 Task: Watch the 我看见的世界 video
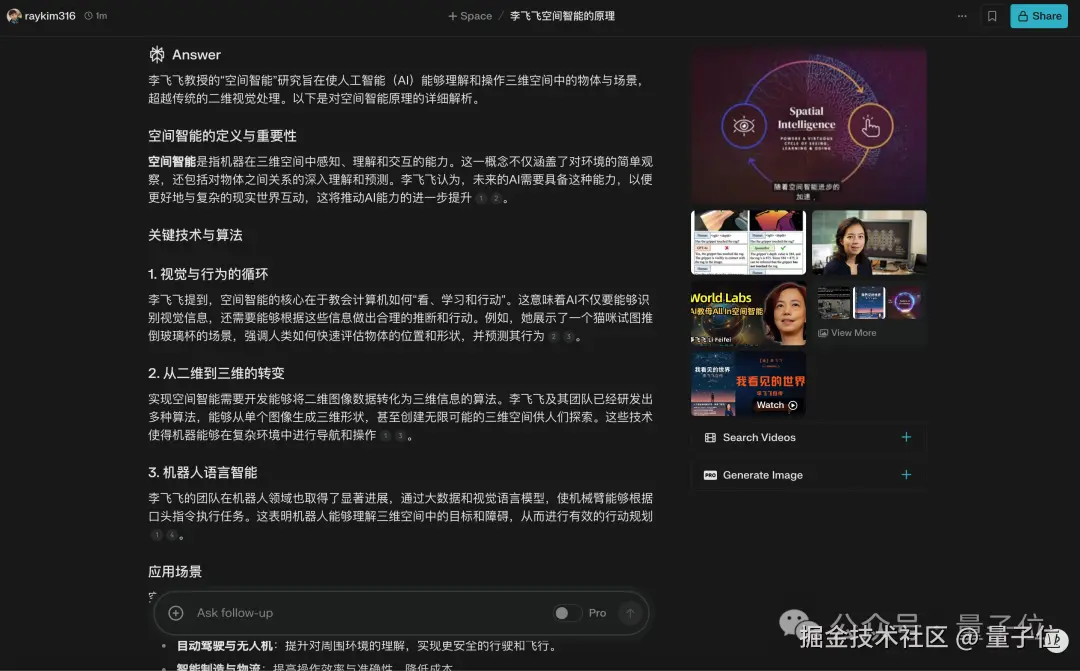(748, 384)
